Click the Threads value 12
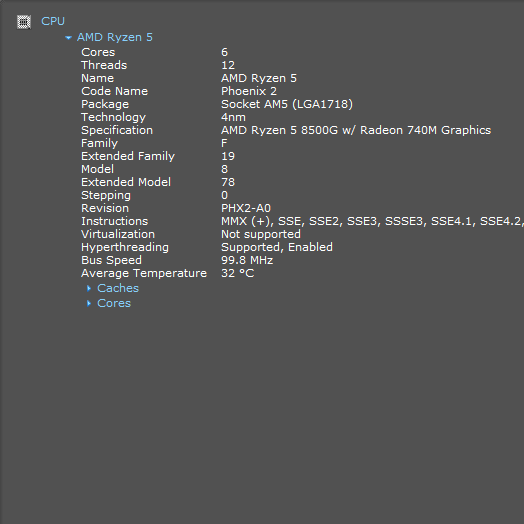This screenshot has width=524, height=524. coord(228,65)
